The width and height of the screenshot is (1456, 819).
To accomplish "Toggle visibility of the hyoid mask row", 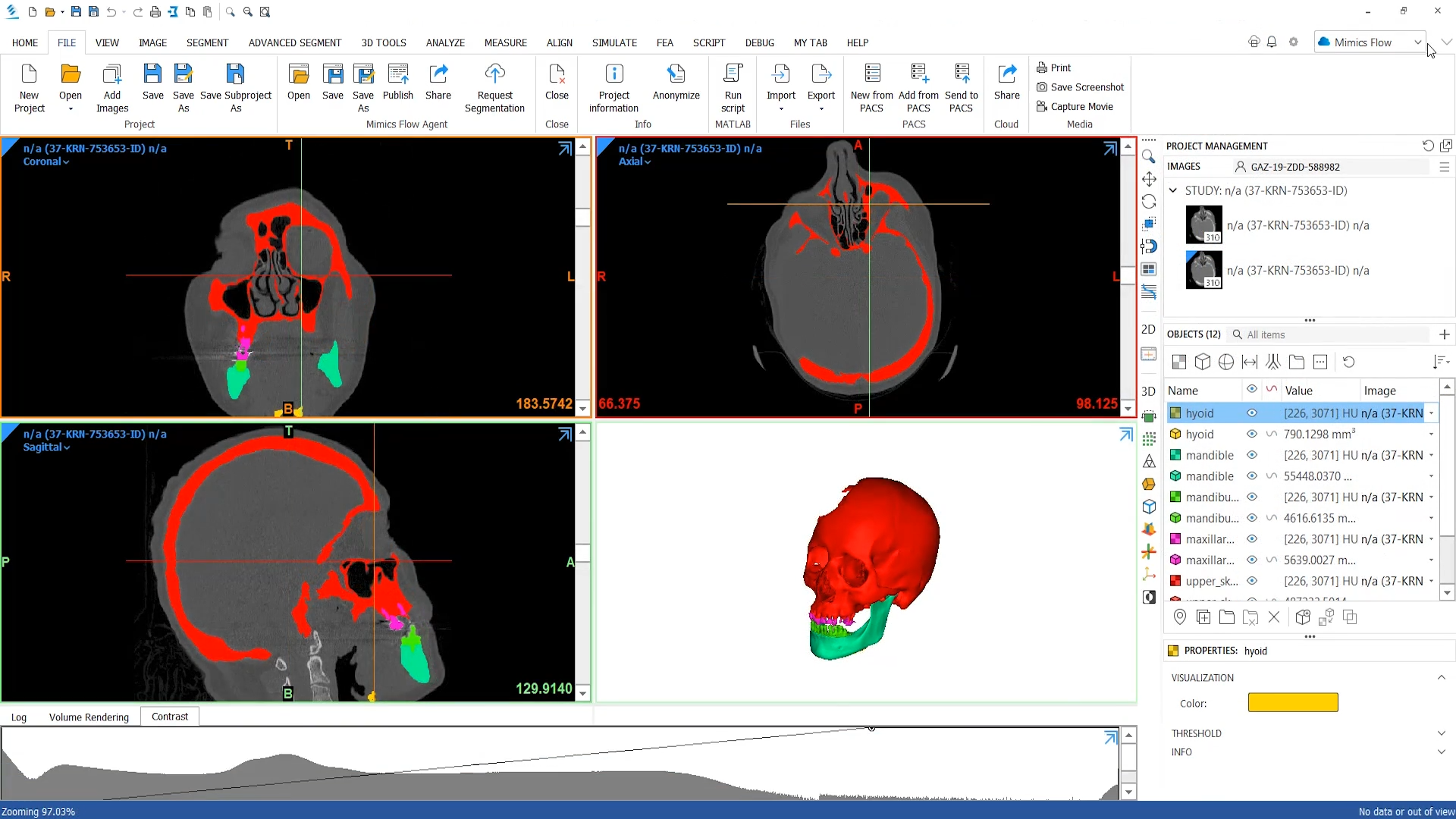I will pyautogui.click(x=1252, y=413).
